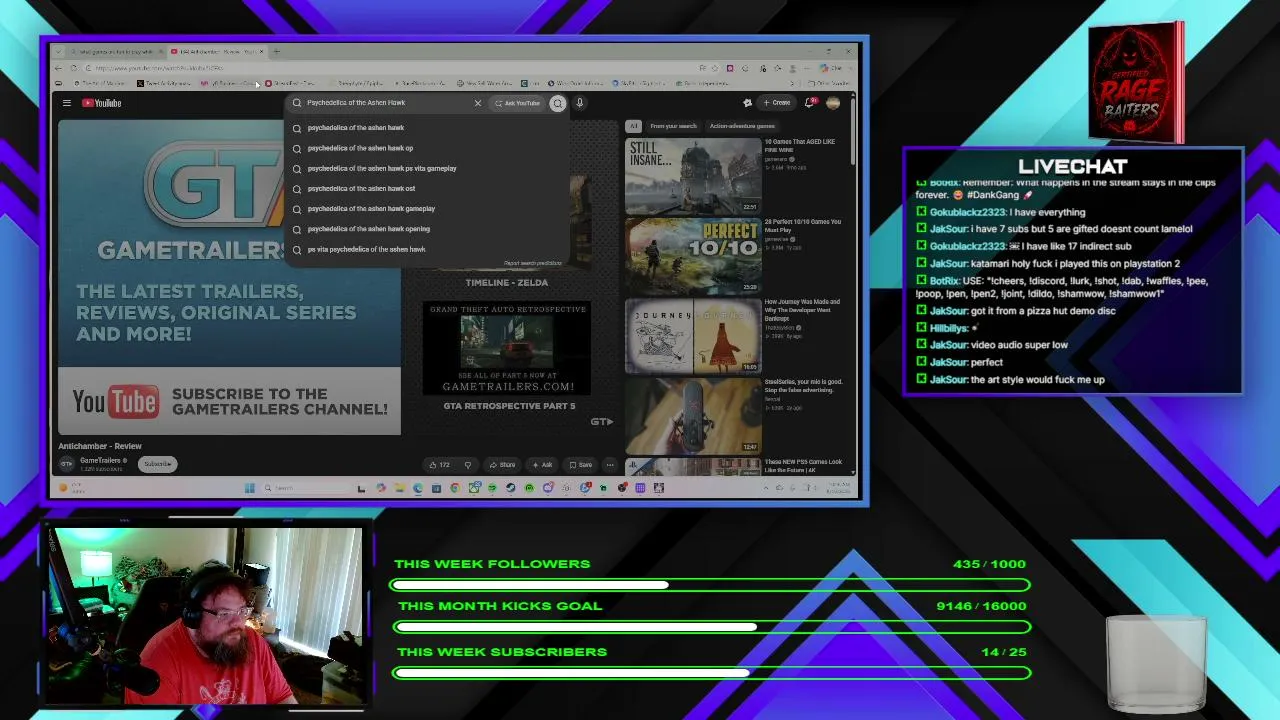The image size is (1280, 720).
Task: Open the YouTube hamburger guide menu
Action: [x=67, y=103]
